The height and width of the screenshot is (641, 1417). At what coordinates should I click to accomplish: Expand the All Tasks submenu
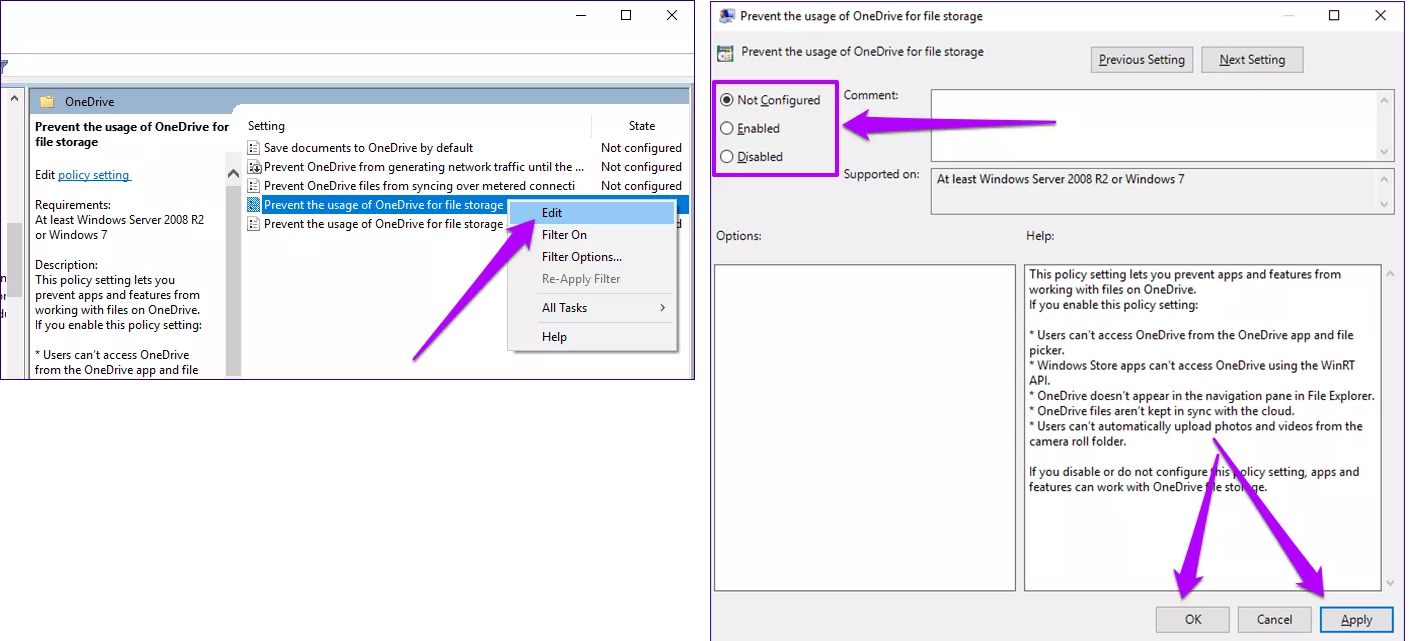(x=592, y=308)
